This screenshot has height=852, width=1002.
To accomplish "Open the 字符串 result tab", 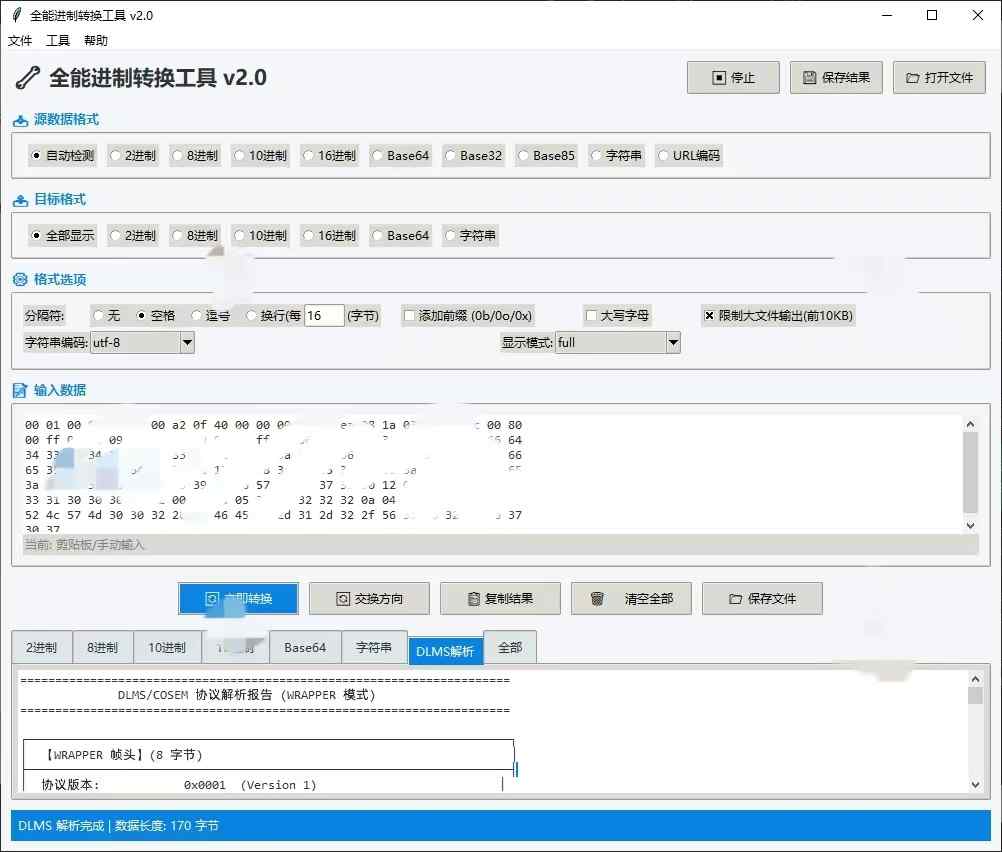I will click(x=374, y=647).
